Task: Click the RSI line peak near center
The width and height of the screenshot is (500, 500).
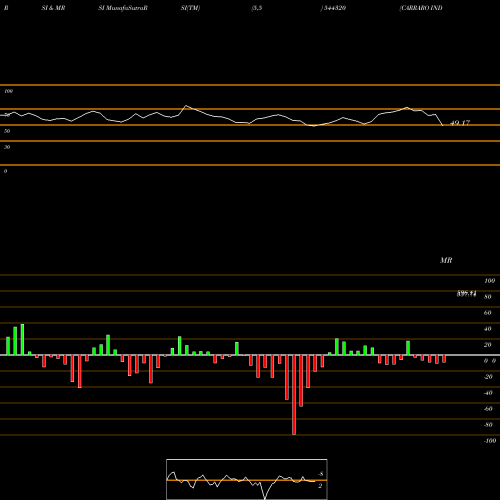Action: (186, 106)
